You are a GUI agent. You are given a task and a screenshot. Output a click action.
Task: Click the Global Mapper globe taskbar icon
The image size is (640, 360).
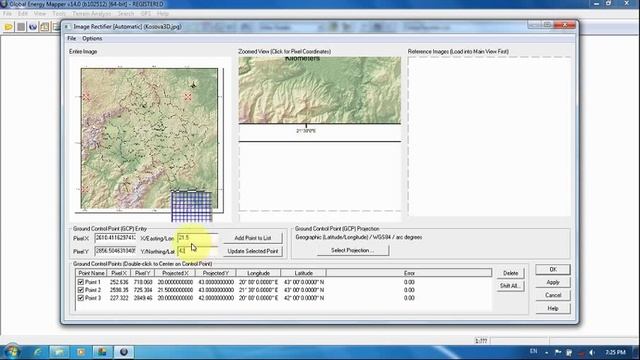point(124,352)
